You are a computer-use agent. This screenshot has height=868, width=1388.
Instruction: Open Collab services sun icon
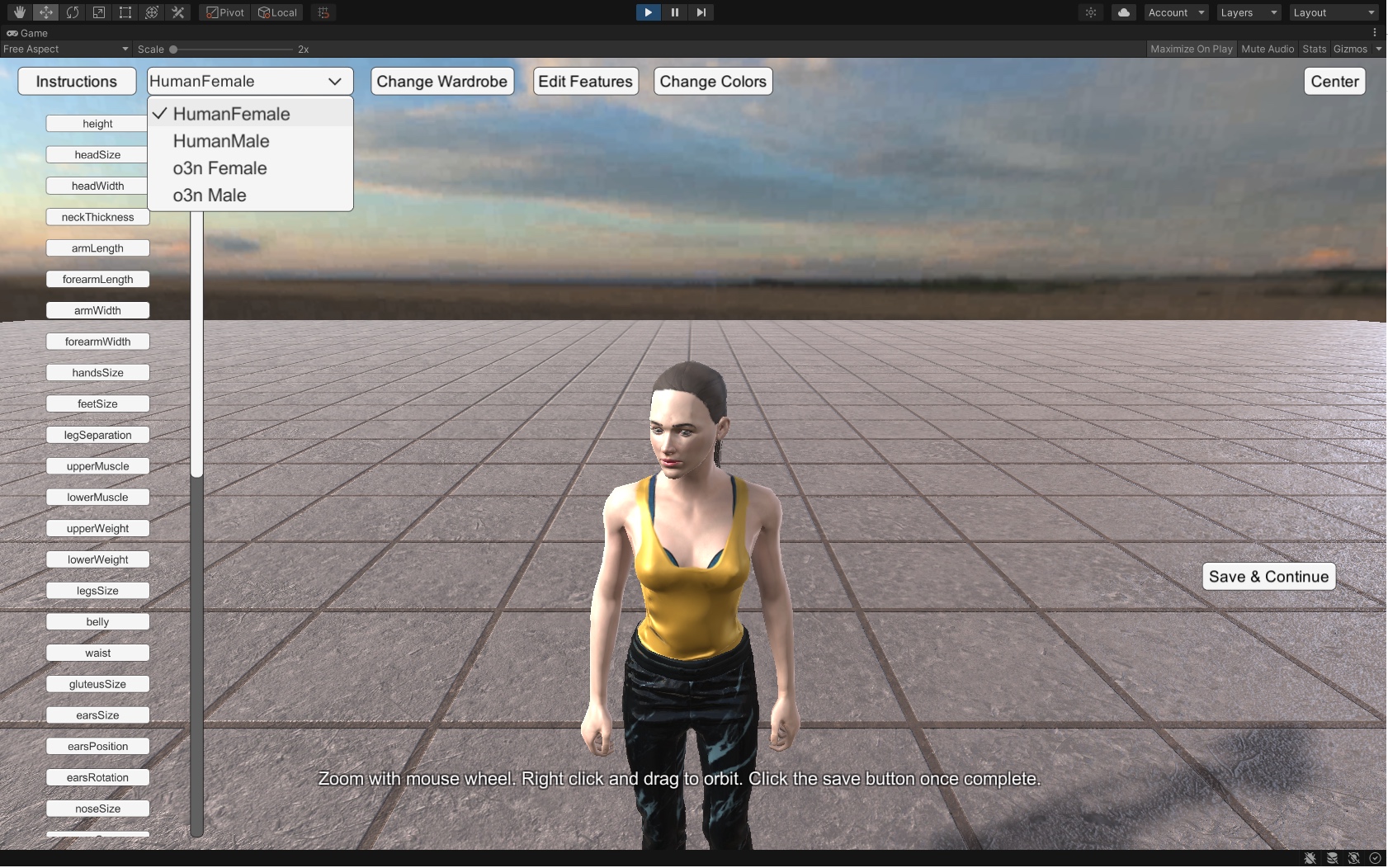click(x=1091, y=12)
